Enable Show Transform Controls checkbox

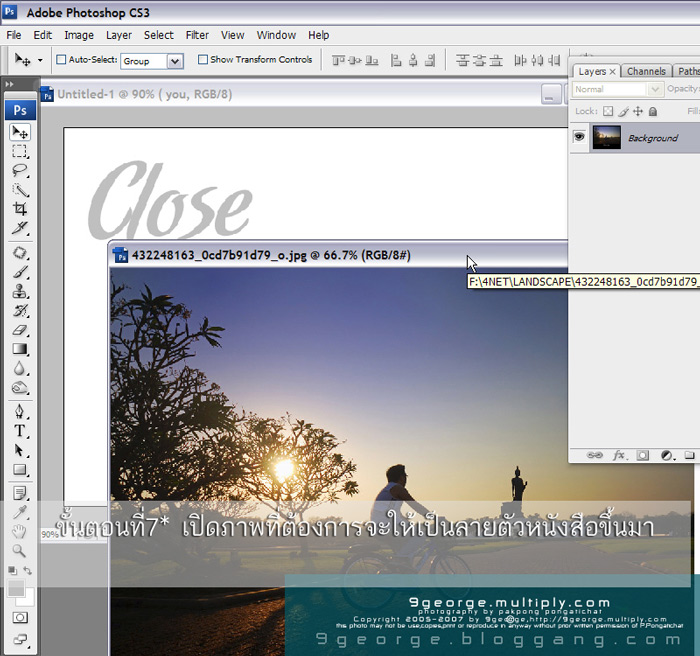click(x=203, y=59)
